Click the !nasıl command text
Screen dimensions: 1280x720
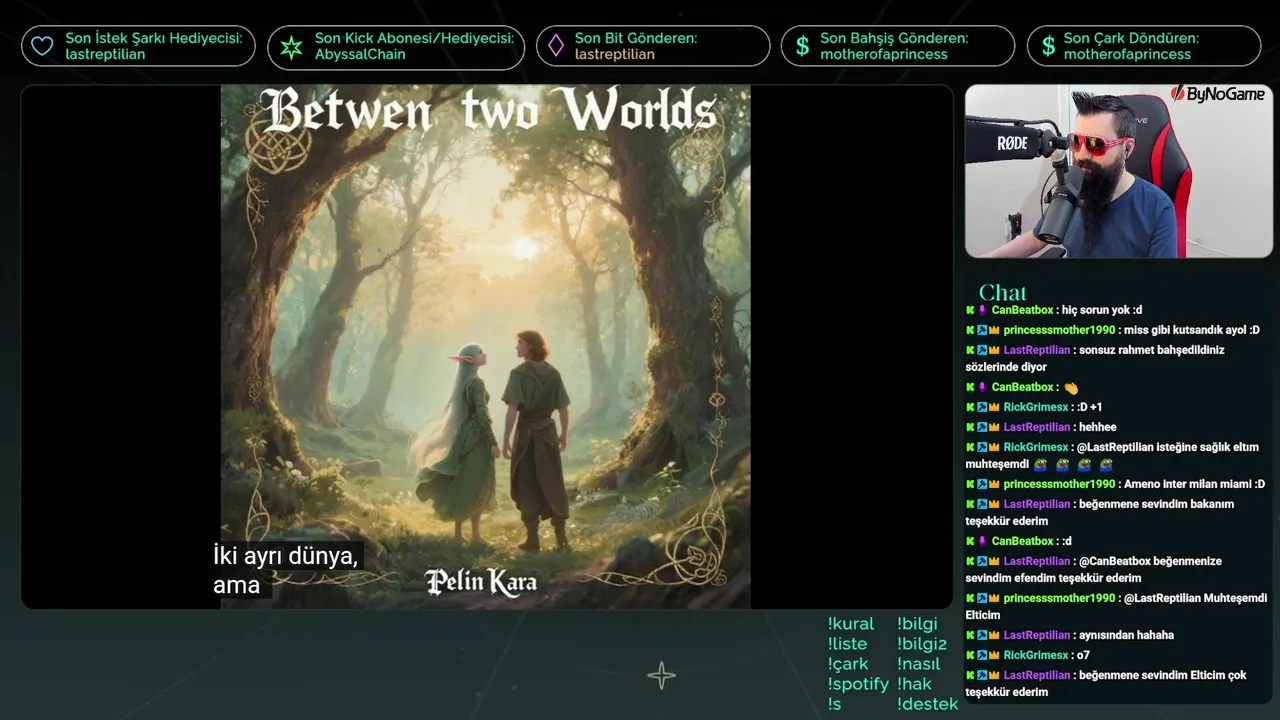tap(918, 664)
